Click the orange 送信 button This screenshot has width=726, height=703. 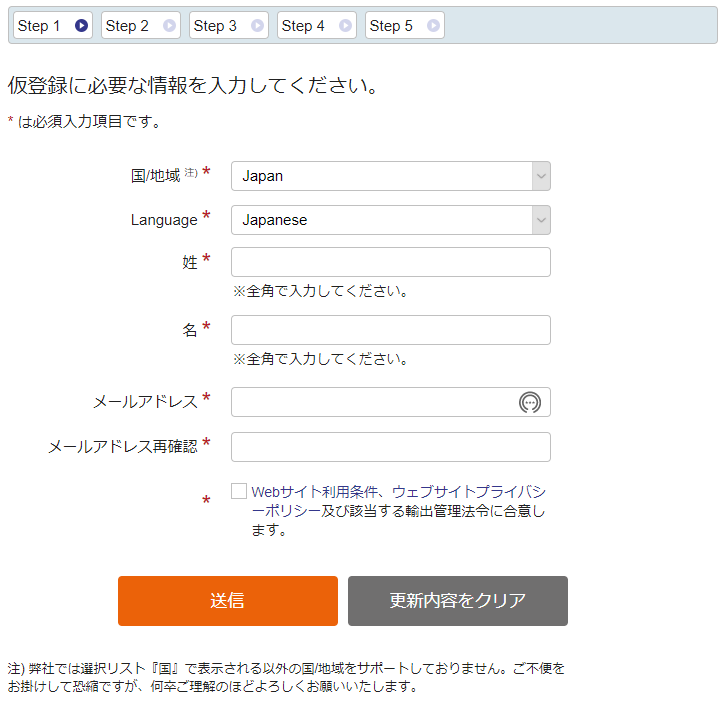(x=228, y=601)
